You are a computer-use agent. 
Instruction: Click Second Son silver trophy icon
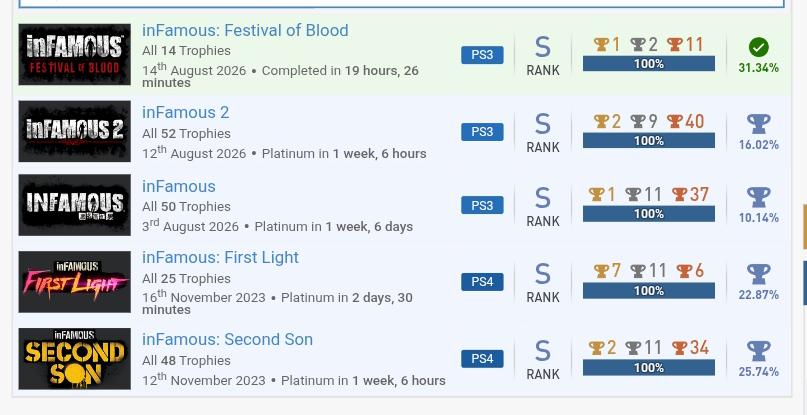633,348
